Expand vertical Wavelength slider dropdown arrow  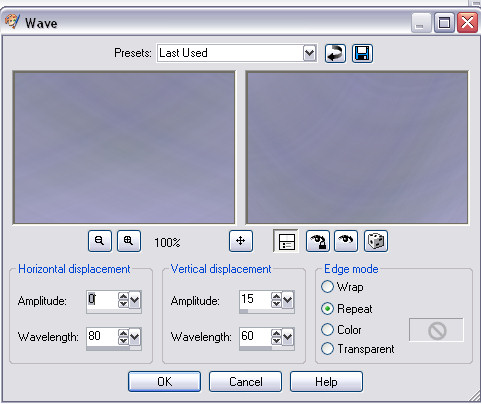(x=288, y=337)
